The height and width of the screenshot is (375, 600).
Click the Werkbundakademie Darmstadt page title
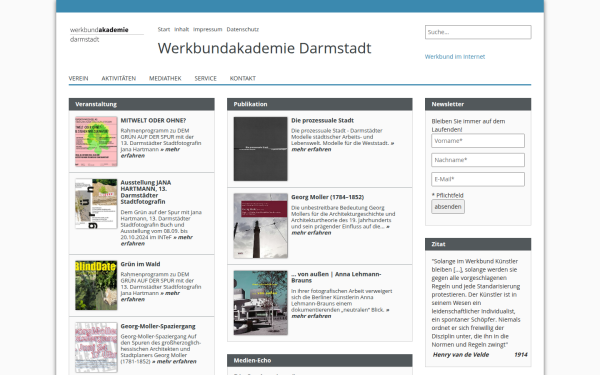(x=264, y=48)
